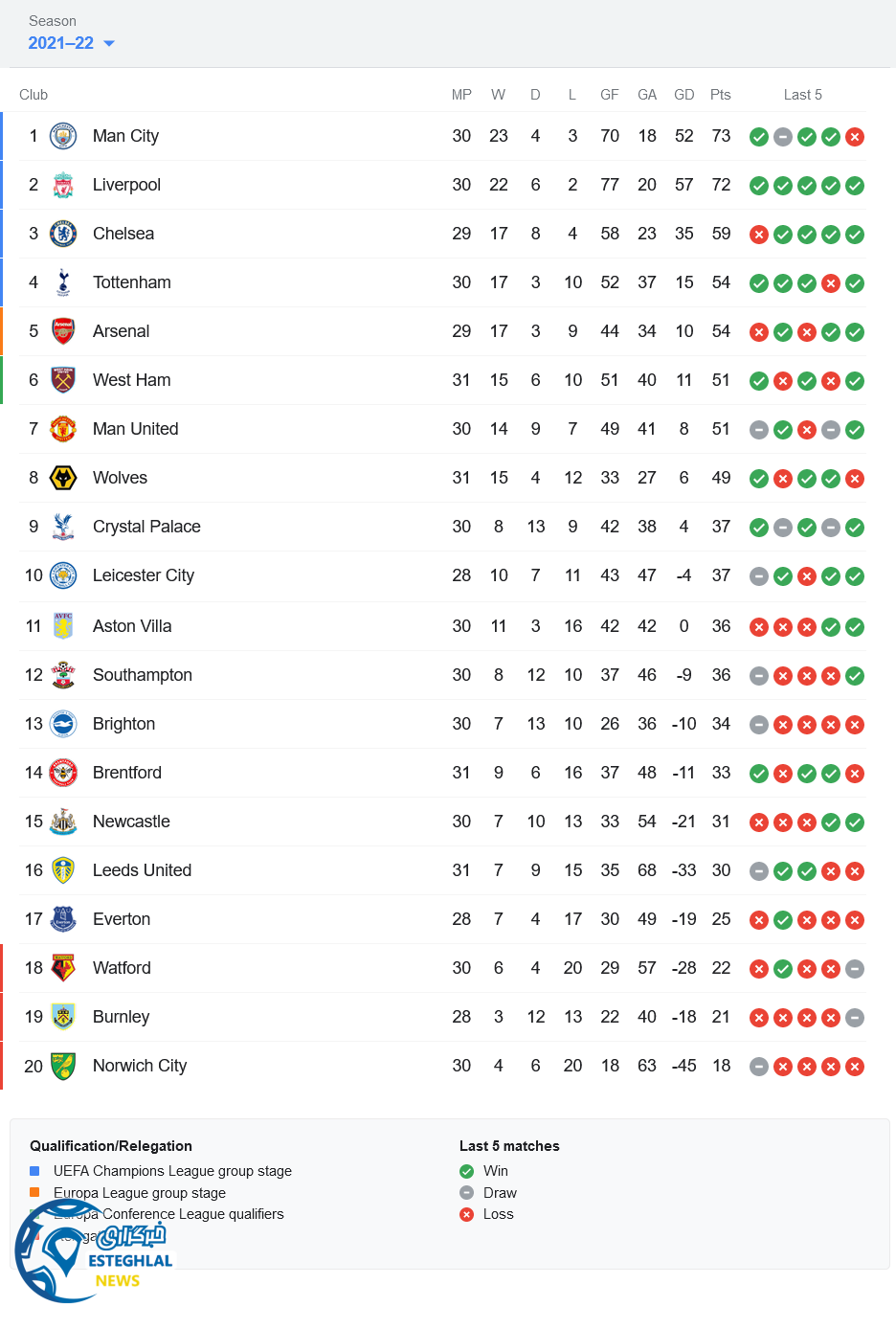896x1329 pixels.
Task: Click Man City's draw result icon
Action: pos(783,137)
